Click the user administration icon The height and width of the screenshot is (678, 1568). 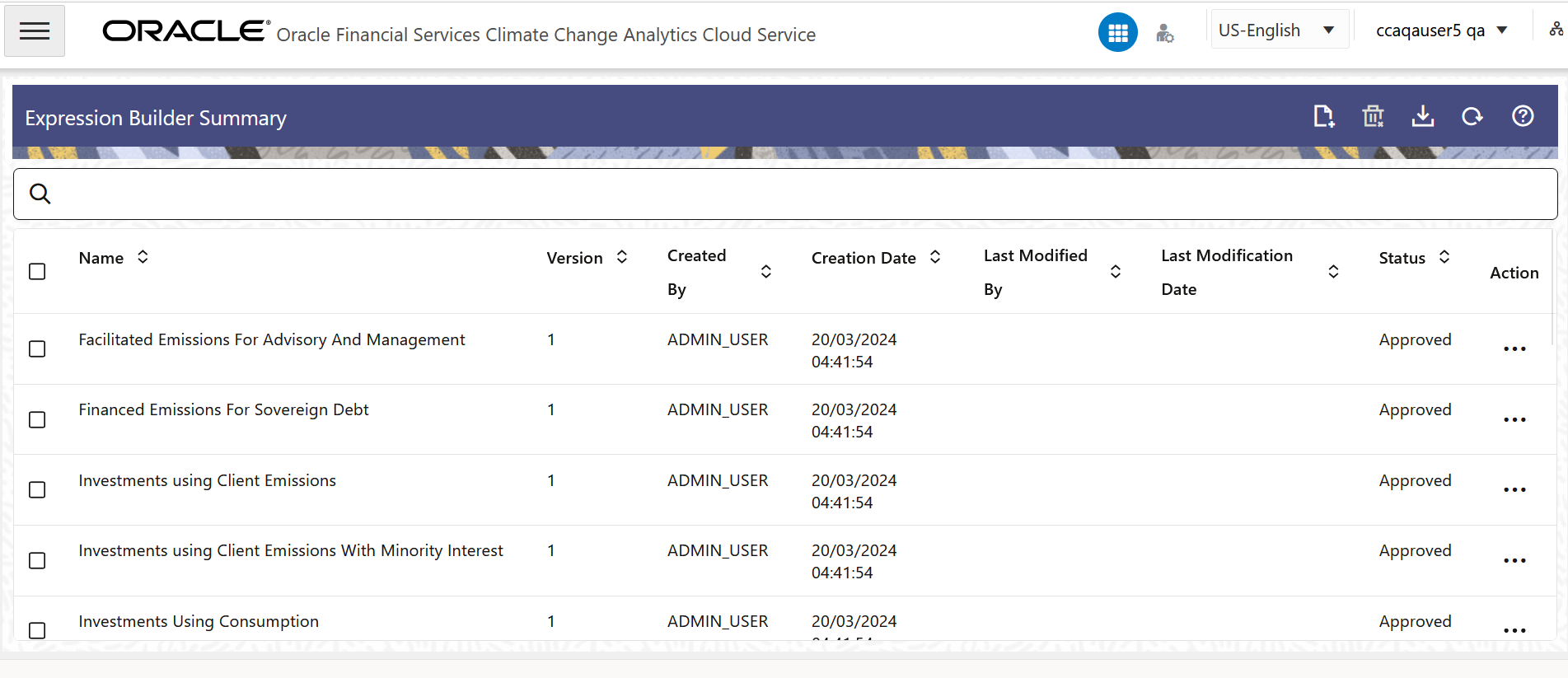point(1164,33)
